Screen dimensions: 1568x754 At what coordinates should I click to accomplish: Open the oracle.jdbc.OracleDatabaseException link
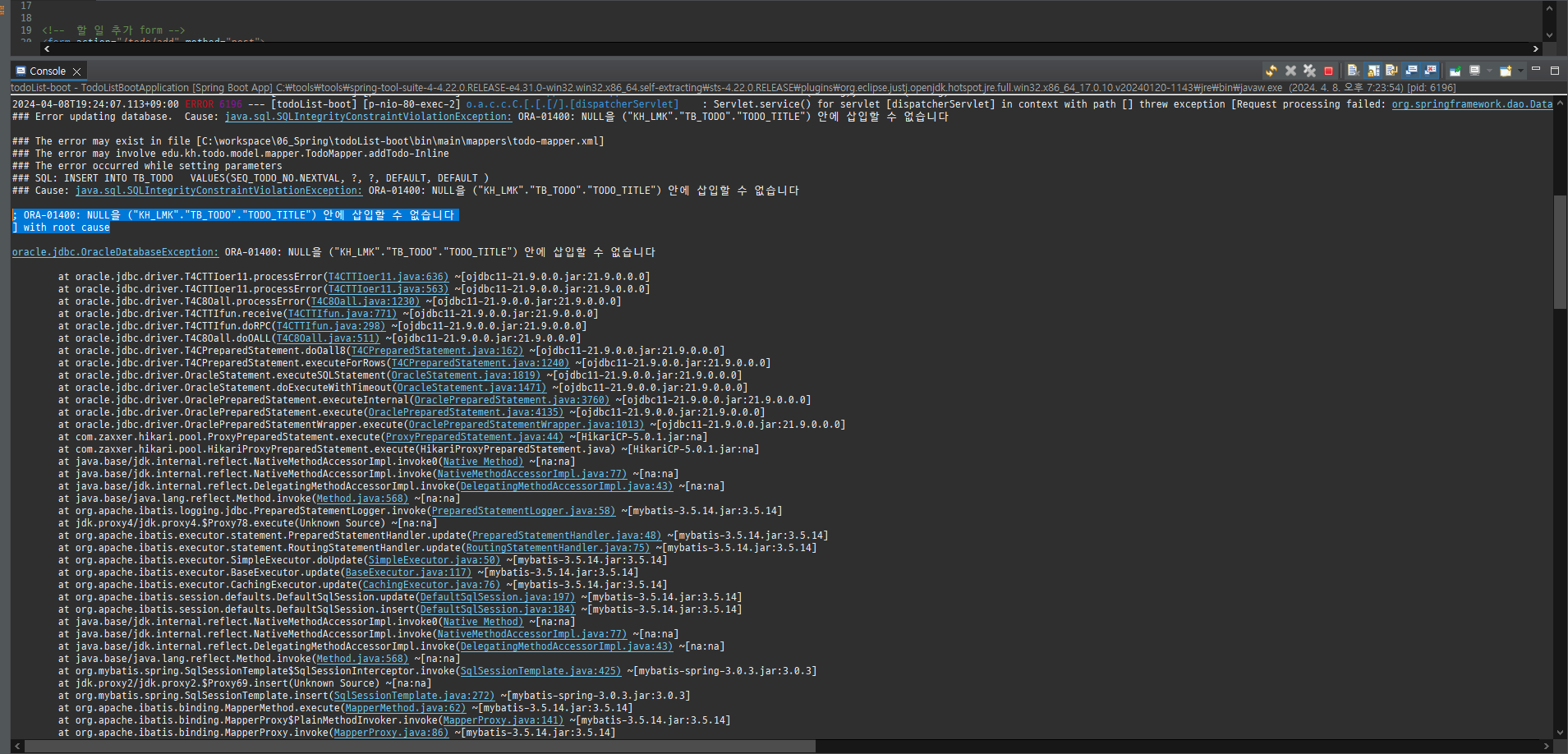pos(115,252)
